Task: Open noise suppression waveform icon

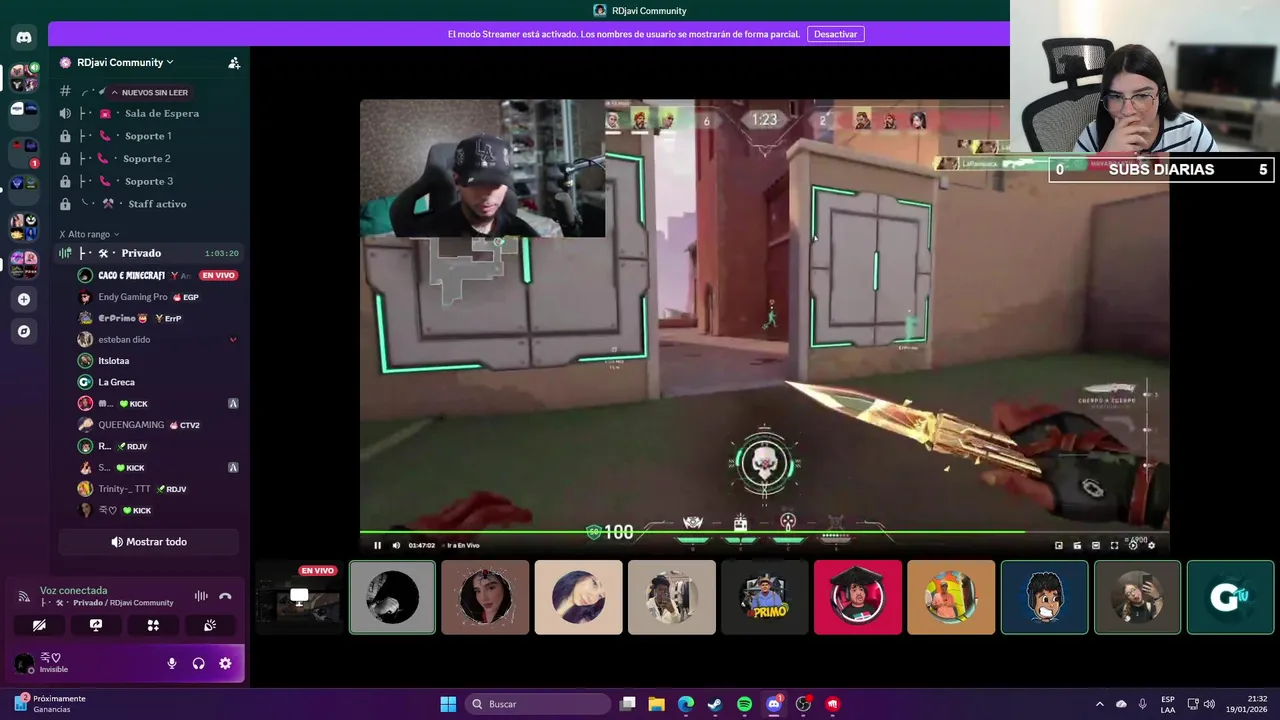Action: point(201,596)
